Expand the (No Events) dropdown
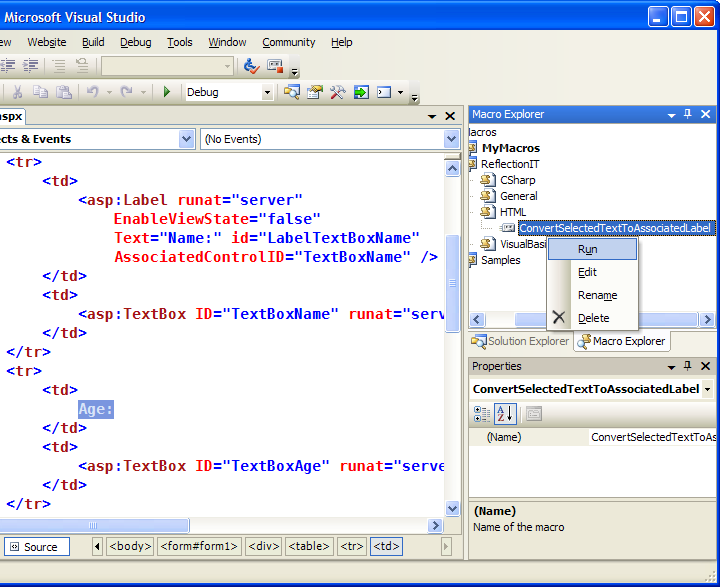The image size is (720, 587). (451, 139)
